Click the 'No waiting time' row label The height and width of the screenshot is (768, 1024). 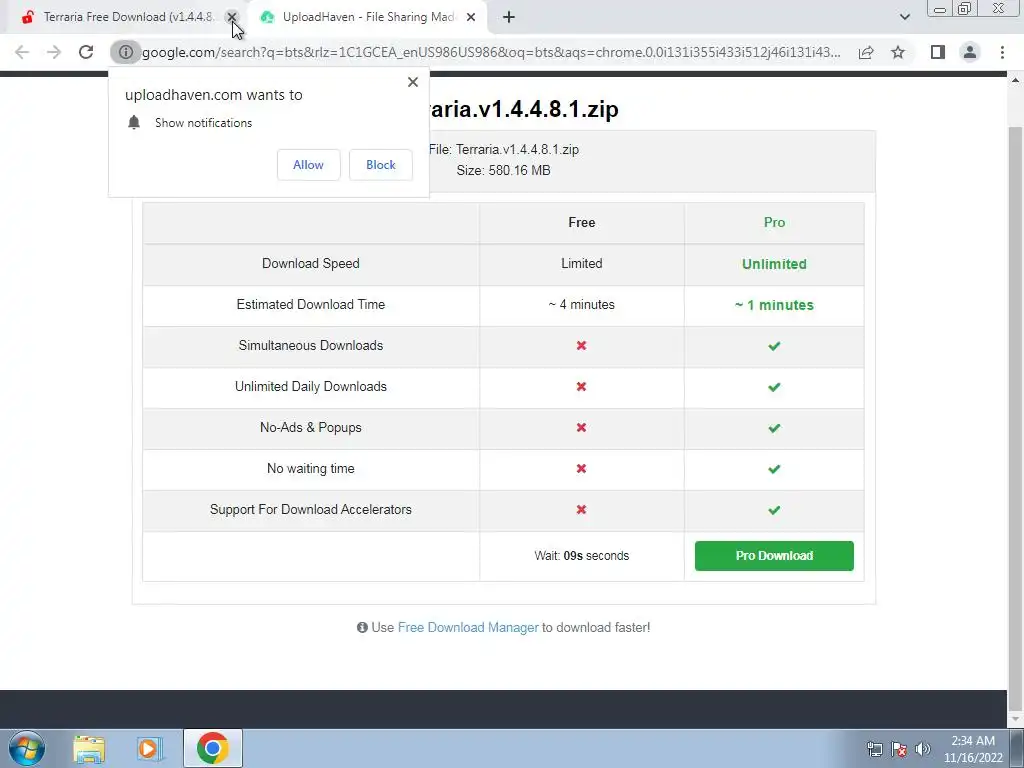[311, 468]
